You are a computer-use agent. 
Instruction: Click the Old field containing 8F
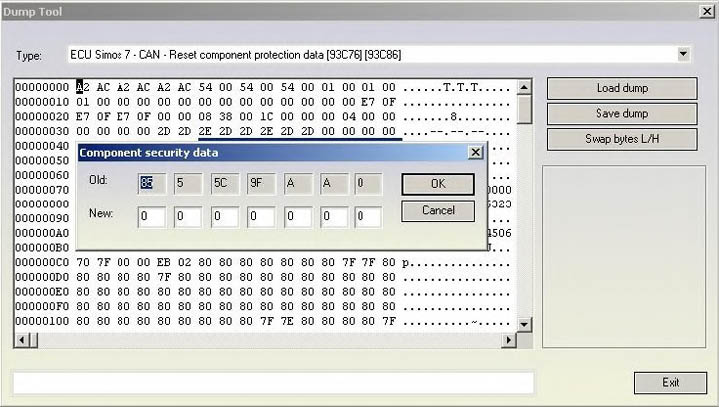click(152, 183)
